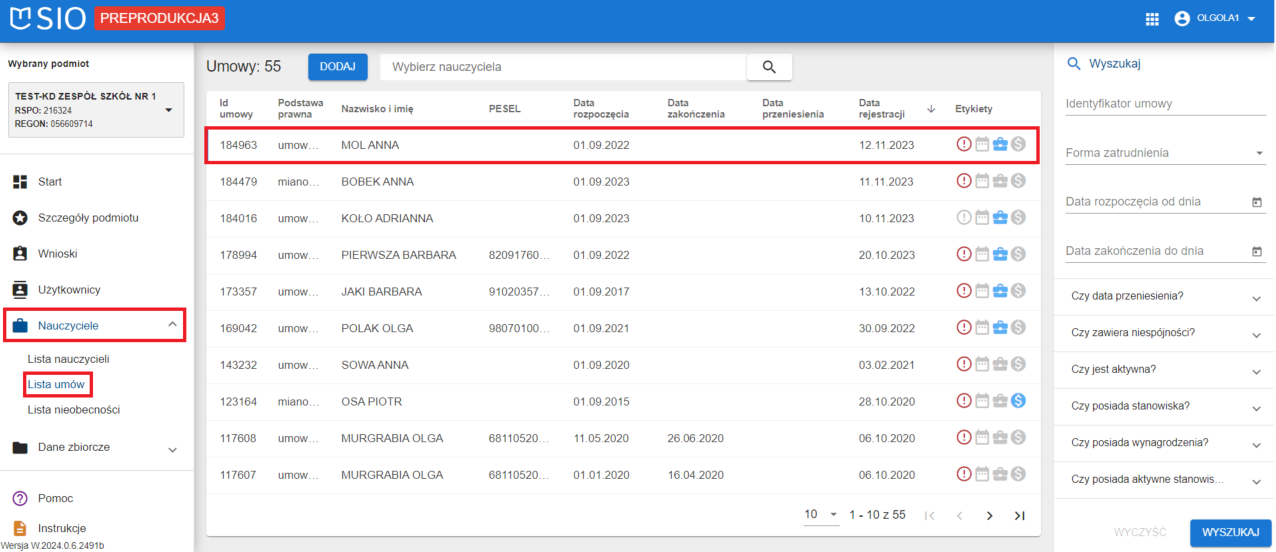Go to the next page of contracts

pyautogui.click(x=989, y=515)
